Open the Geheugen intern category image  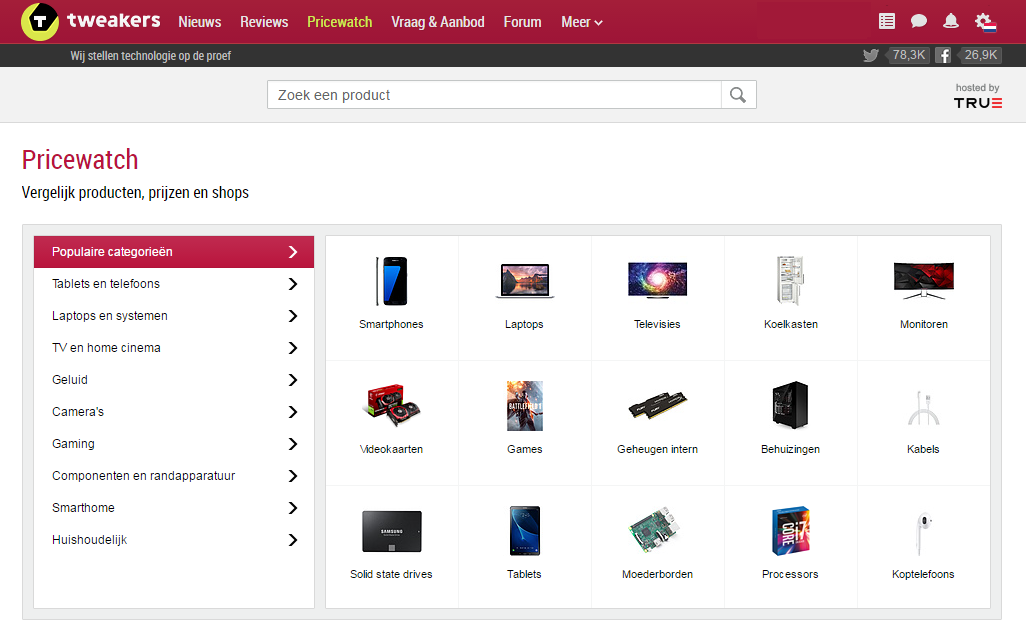[658, 405]
